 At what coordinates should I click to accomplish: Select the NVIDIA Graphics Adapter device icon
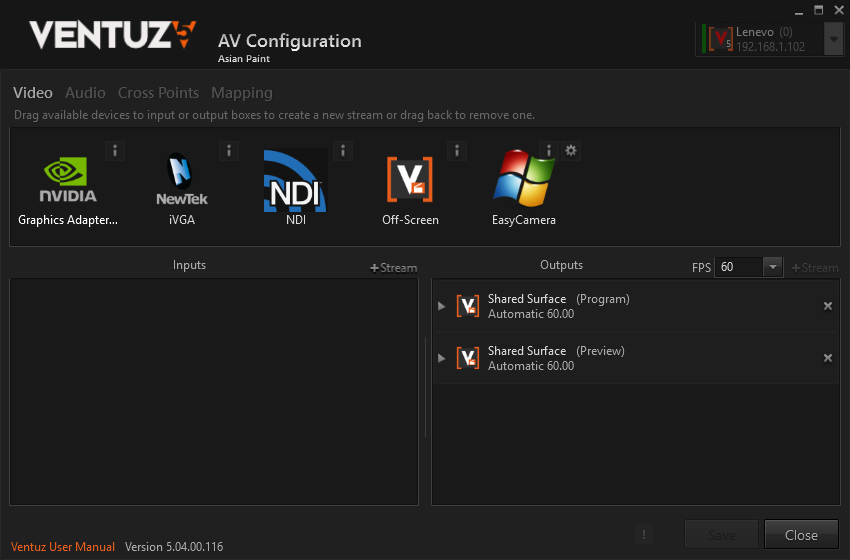click(68, 182)
